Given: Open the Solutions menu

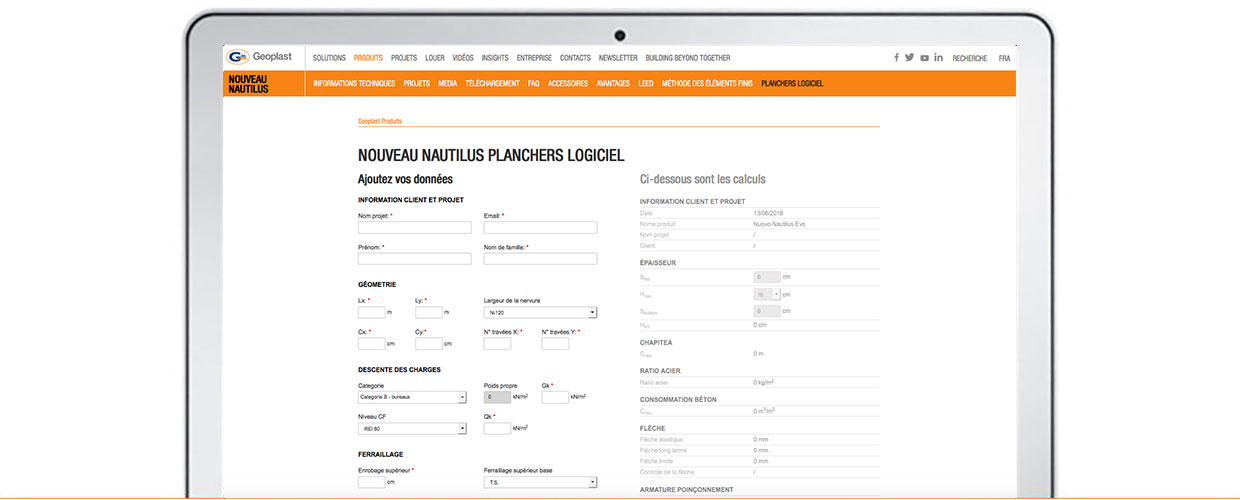Looking at the screenshot, I should pyautogui.click(x=329, y=58).
